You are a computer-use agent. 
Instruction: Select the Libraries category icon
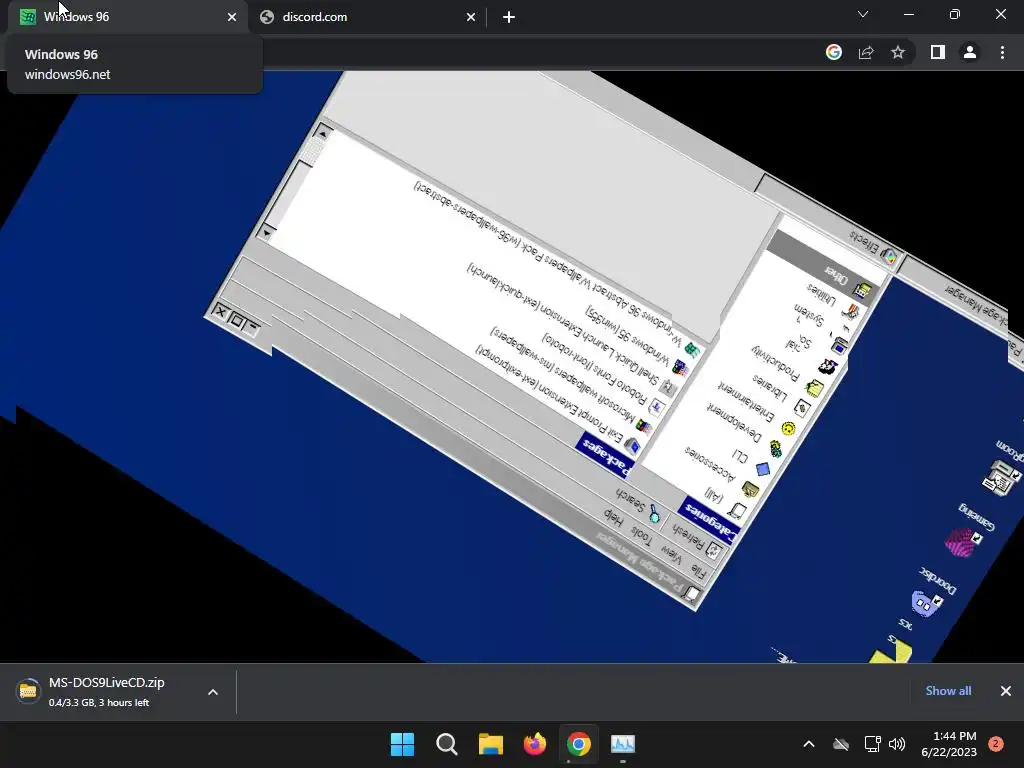pos(802,409)
